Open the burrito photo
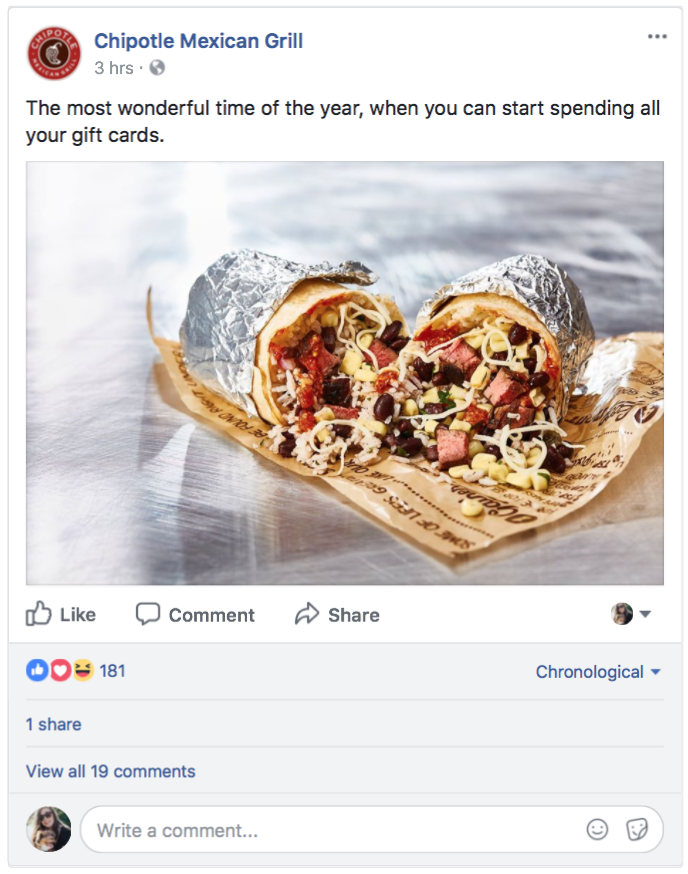 pos(345,373)
